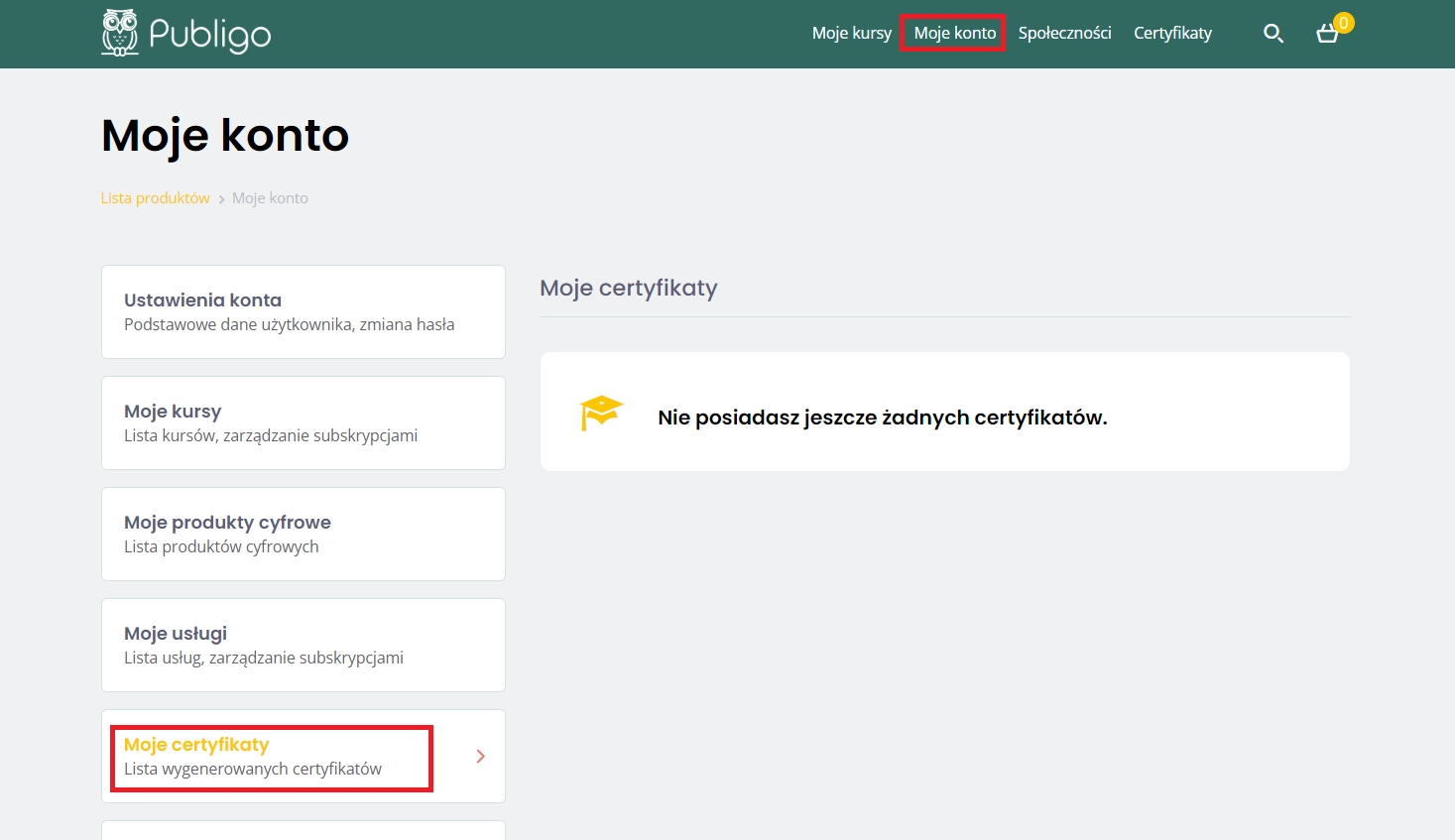Open the Ustawienia konta card
Viewport: 1455px width, 840px height.
tap(303, 311)
